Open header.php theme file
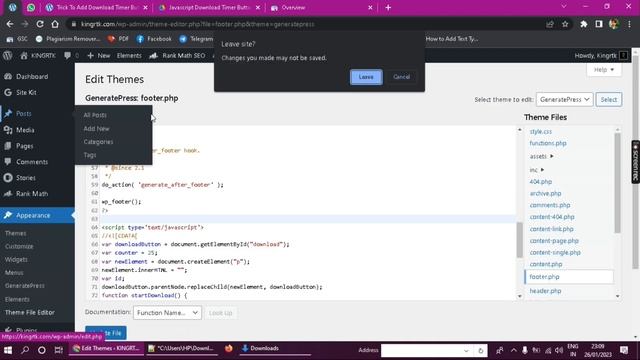The height and width of the screenshot is (360, 640). 545,291
